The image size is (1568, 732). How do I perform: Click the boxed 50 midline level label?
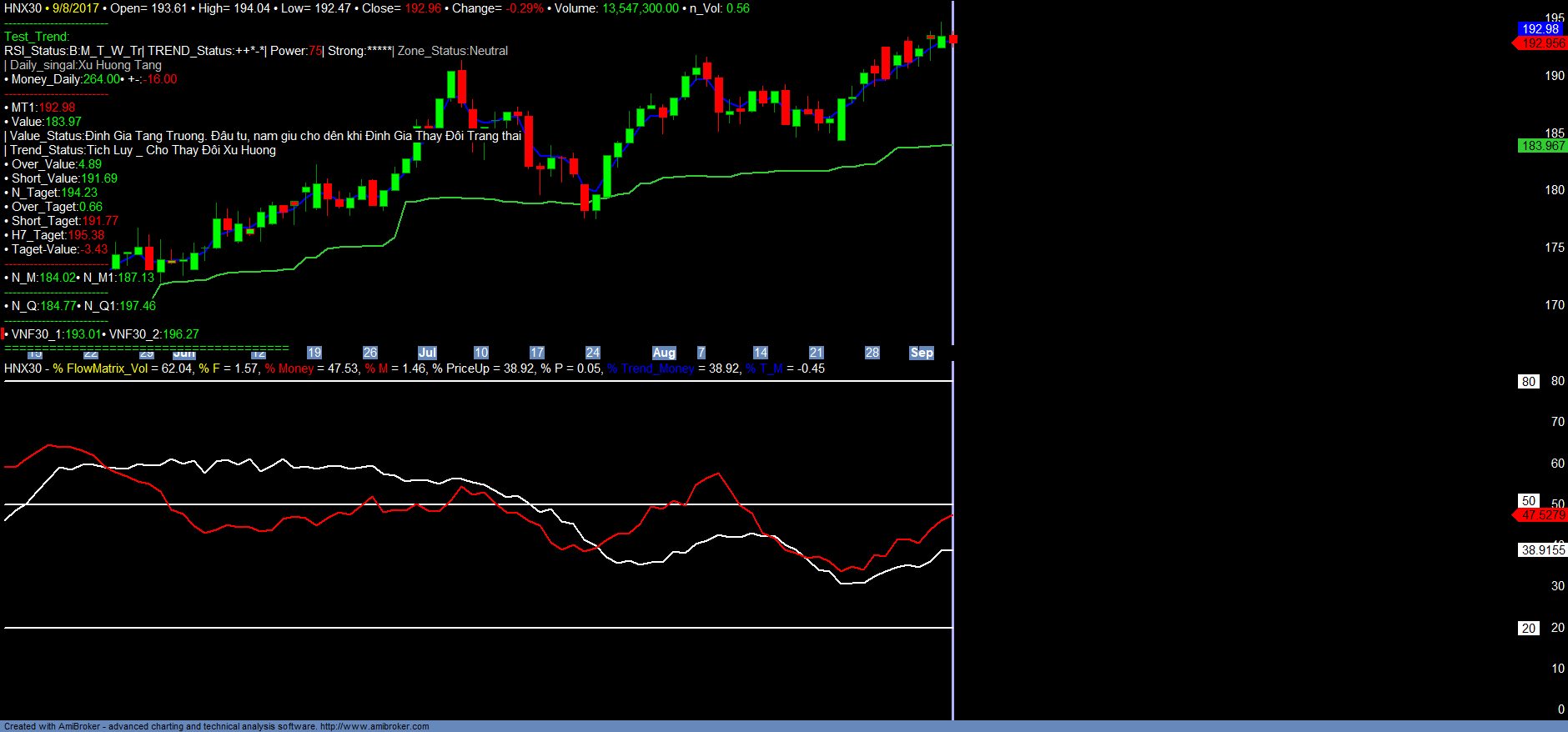click(x=1528, y=501)
